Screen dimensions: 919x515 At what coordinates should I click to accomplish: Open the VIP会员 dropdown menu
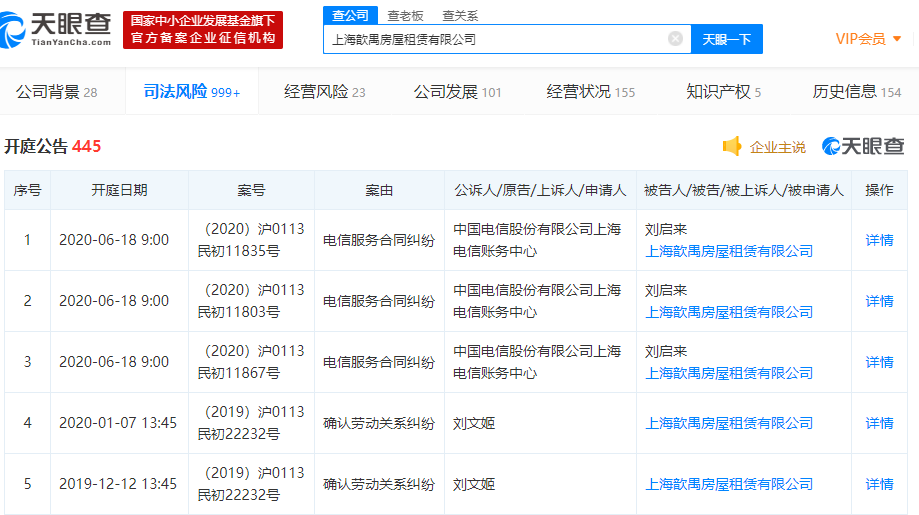coord(868,39)
